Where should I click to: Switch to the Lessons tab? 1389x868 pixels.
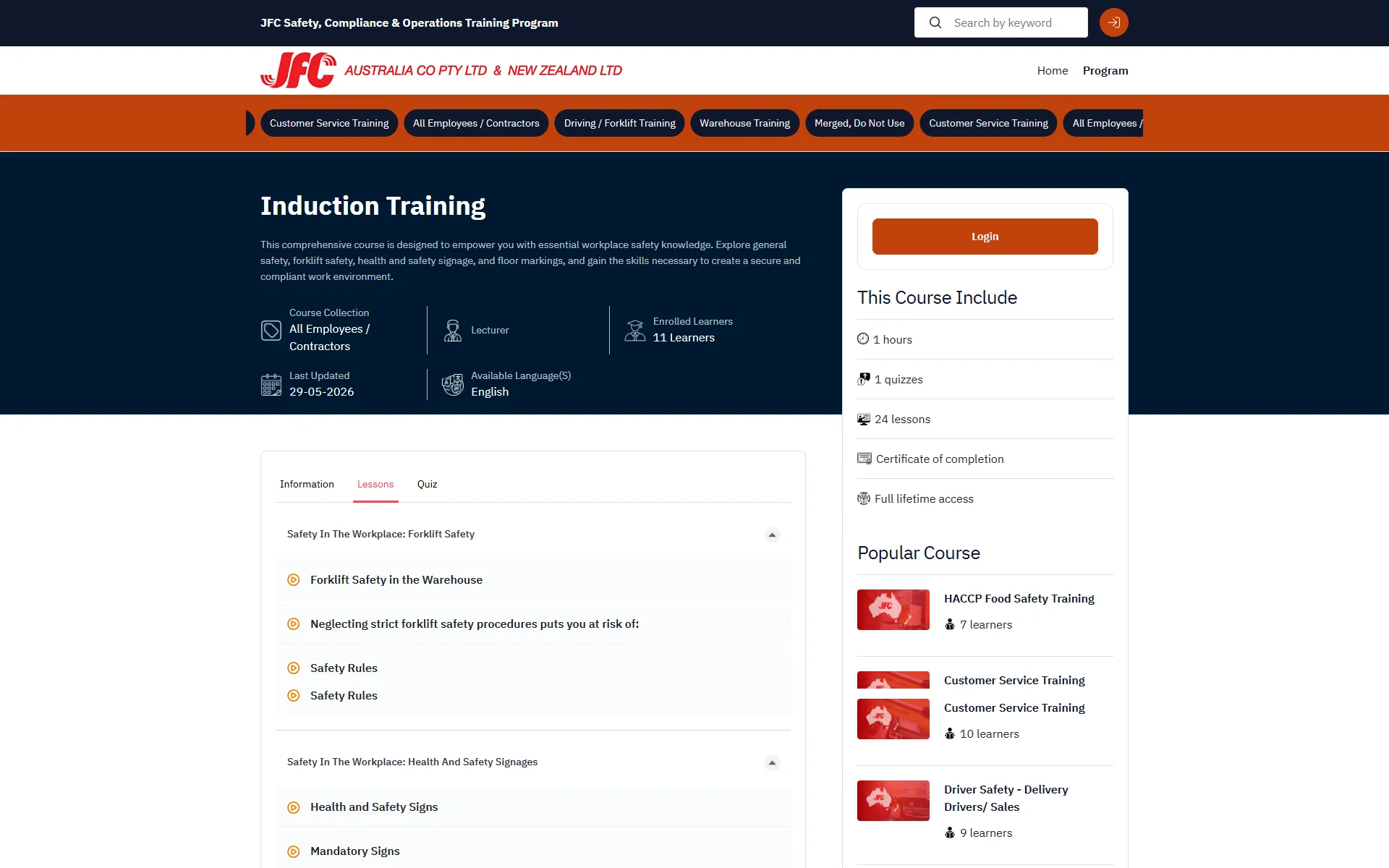coord(375,484)
